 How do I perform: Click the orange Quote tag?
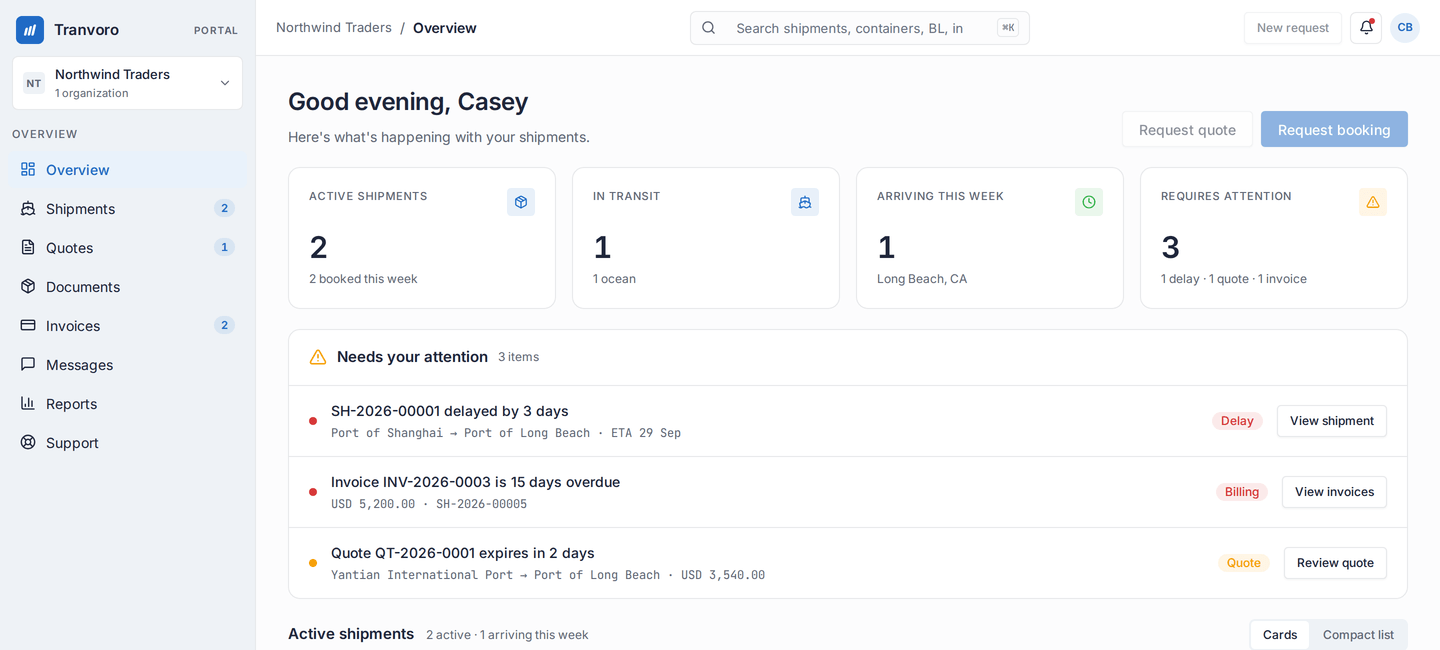(x=1244, y=563)
